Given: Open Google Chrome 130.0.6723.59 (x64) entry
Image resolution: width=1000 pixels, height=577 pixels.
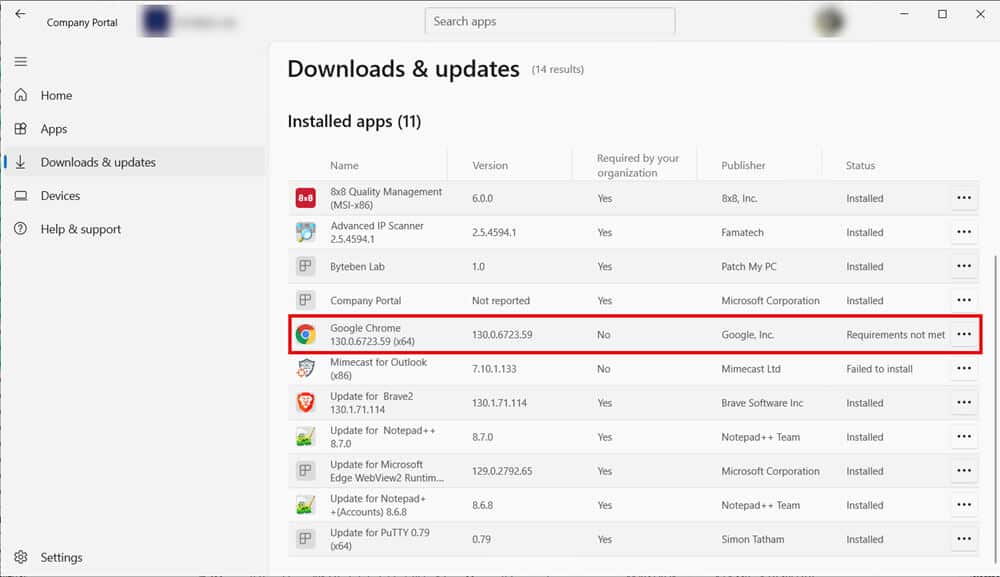Looking at the screenshot, I should [x=372, y=334].
